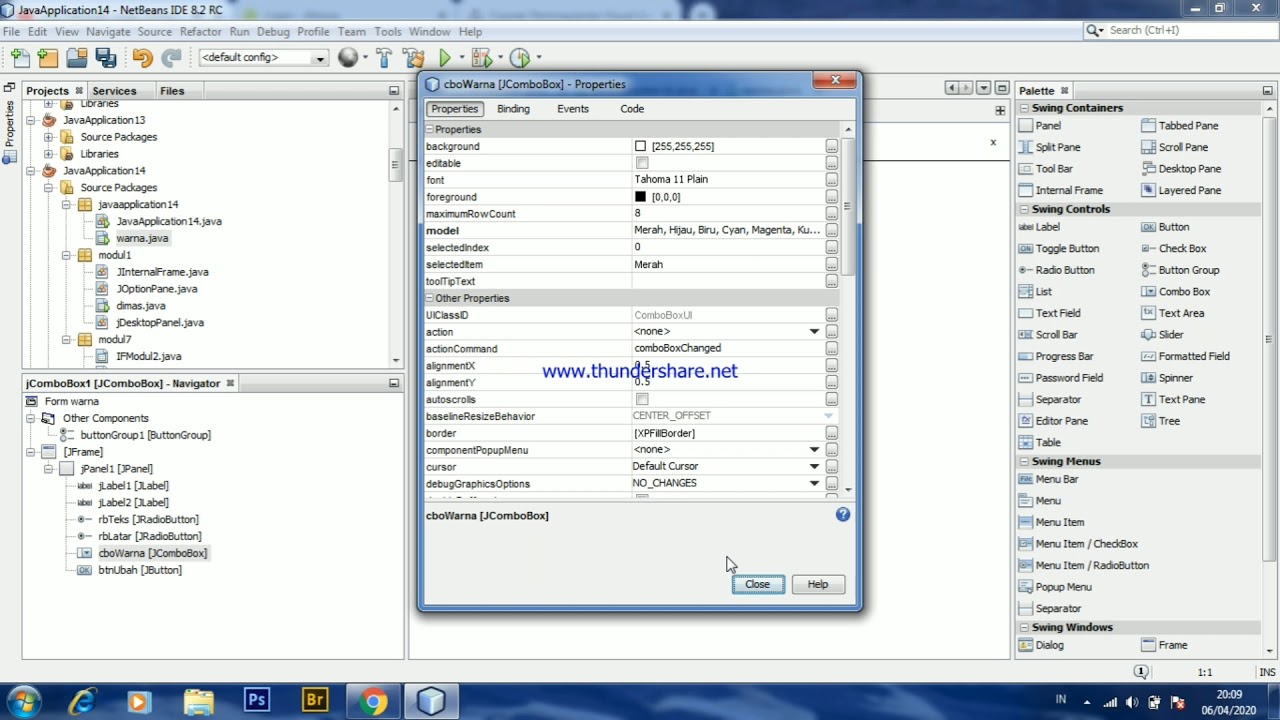Image resolution: width=1280 pixels, height=720 pixels.
Task: Open help icon in properties description area
Action: click(843, 514)
